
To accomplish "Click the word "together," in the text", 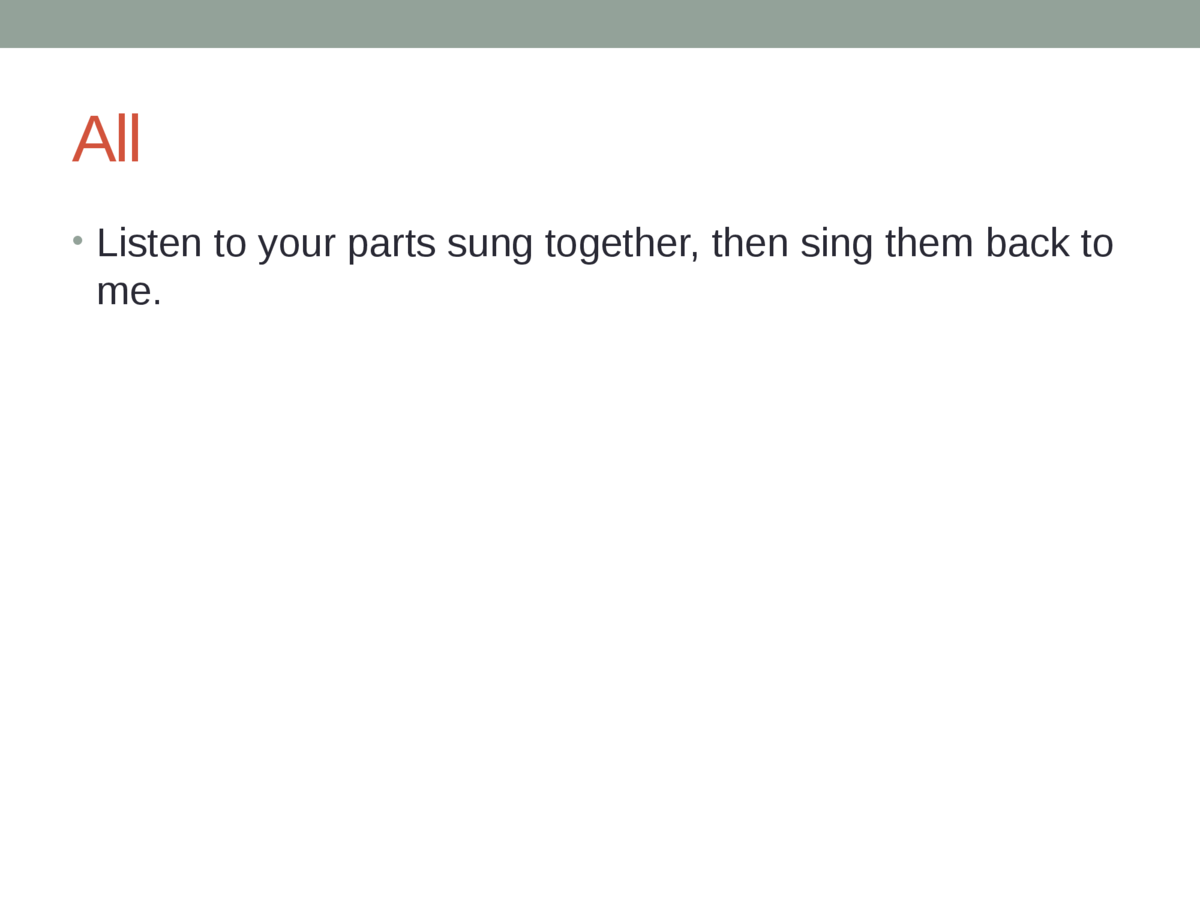I will (621, 245).
